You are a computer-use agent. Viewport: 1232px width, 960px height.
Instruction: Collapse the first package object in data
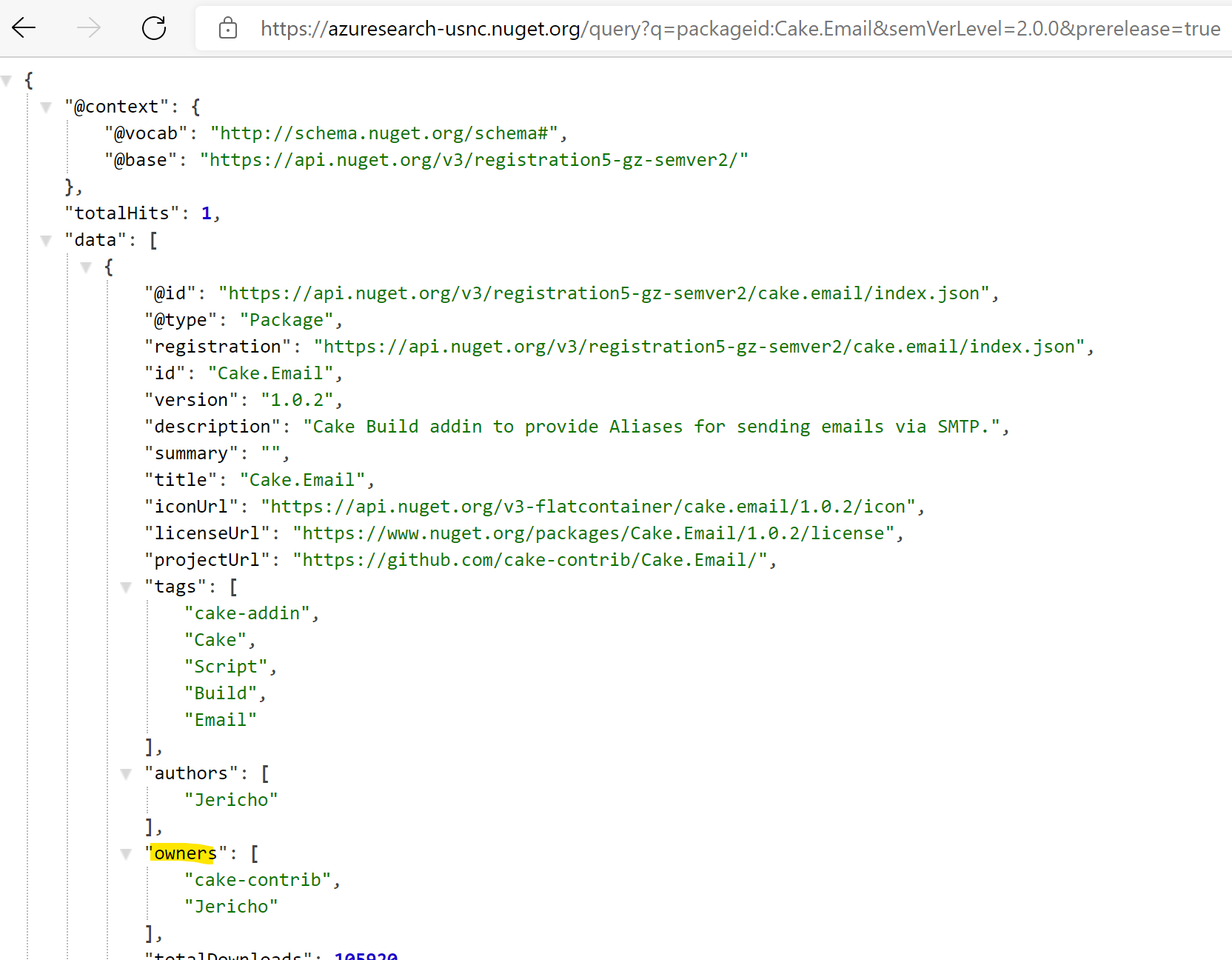[87, 267]
